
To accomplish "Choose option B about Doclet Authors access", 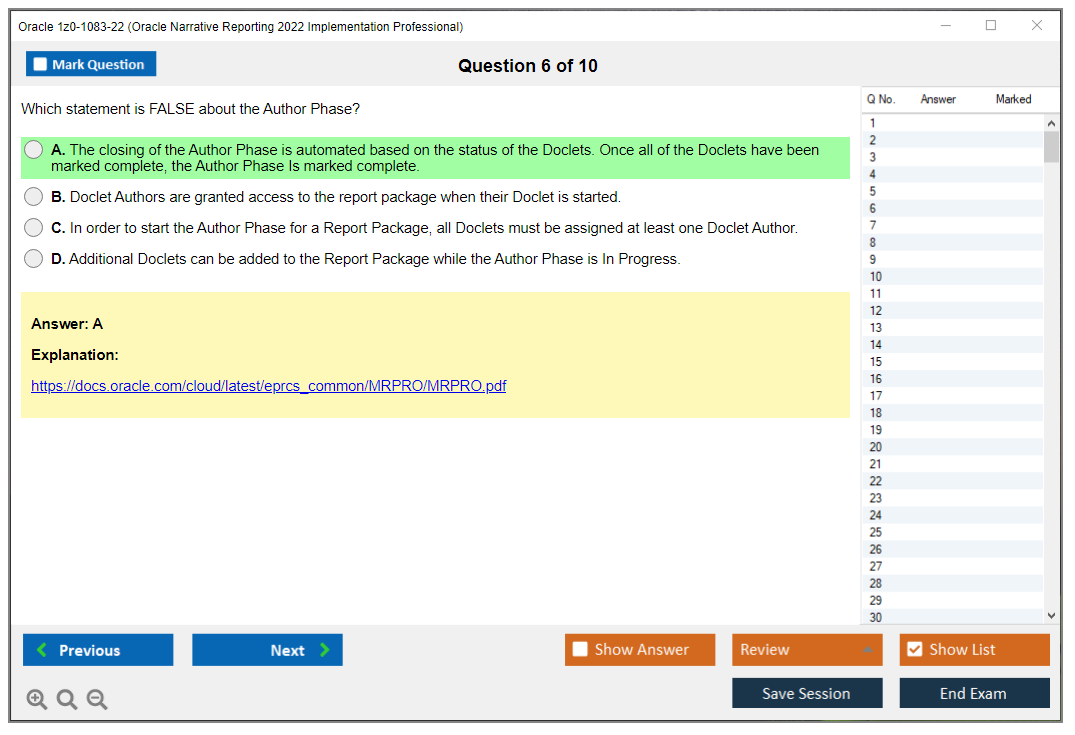I will tap(34, 197).
